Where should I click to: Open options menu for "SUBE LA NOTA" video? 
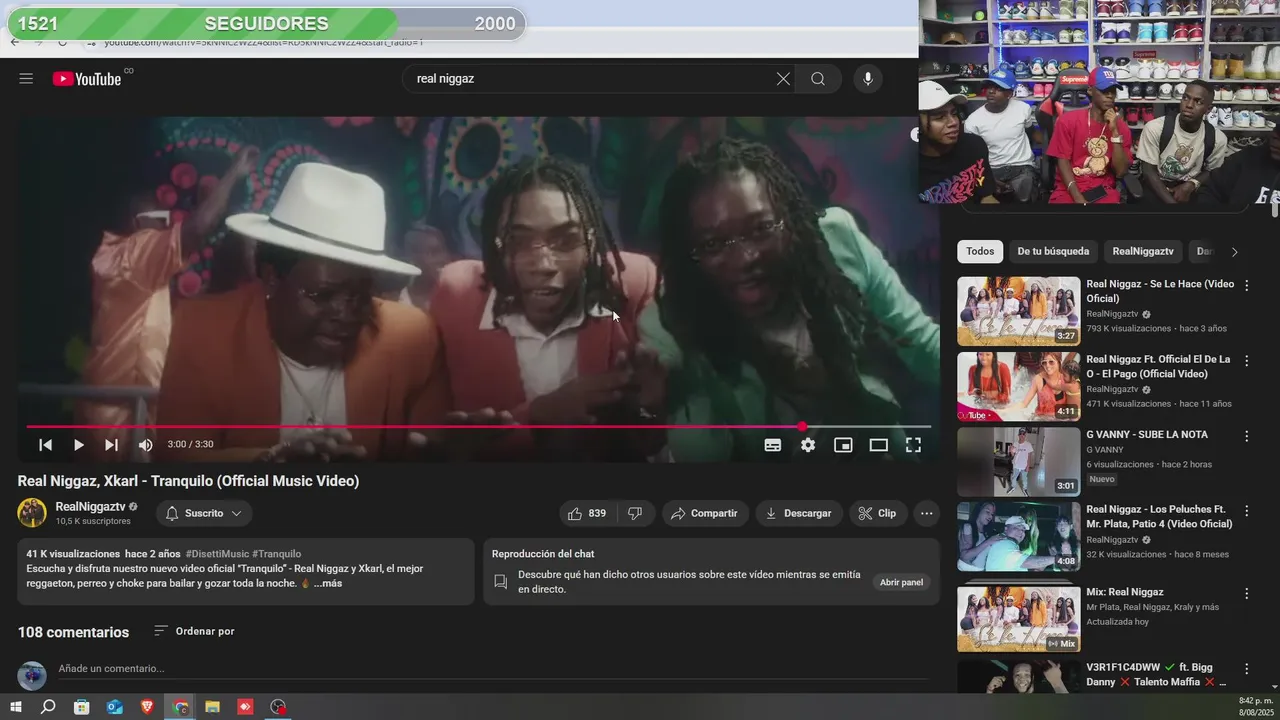click(1246, 436)
